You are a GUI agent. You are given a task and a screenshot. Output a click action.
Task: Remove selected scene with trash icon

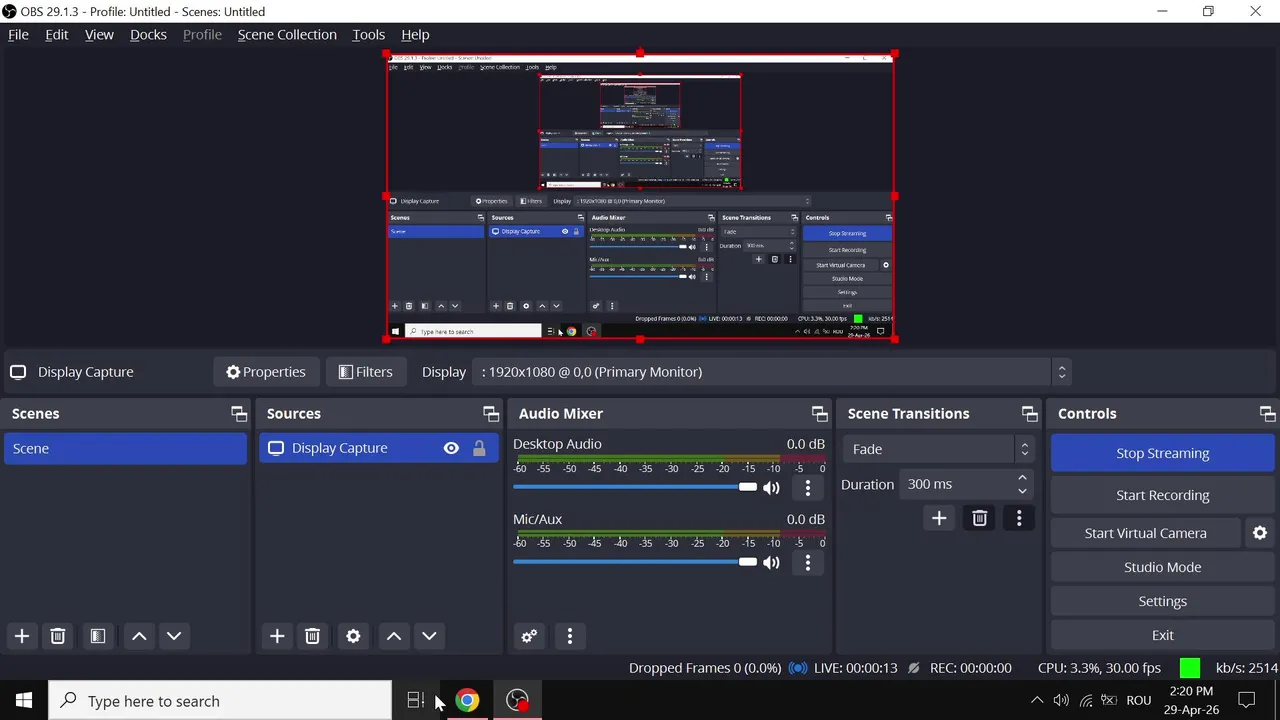[58, 636]
